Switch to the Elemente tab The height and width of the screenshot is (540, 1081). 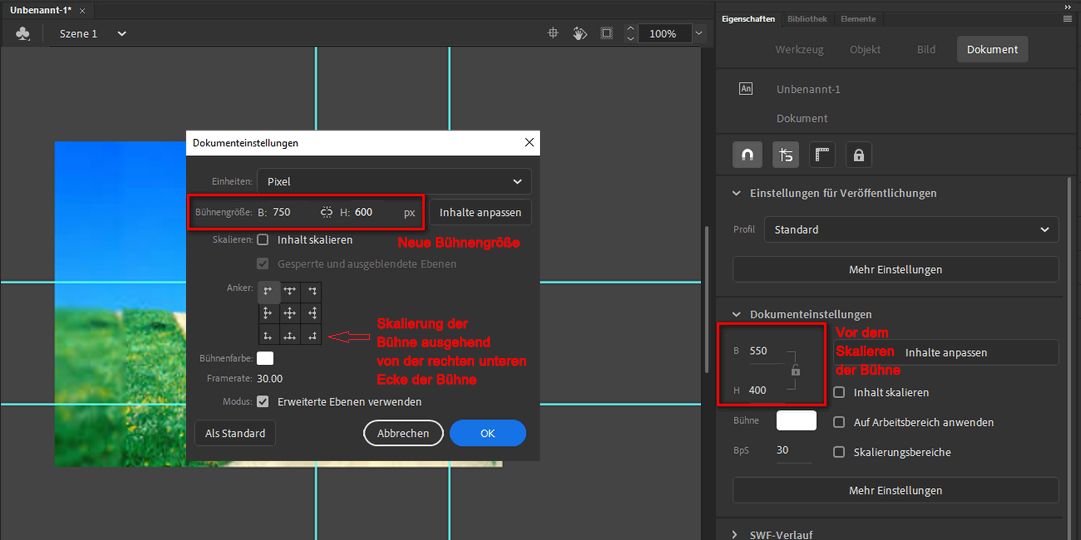point(858,19)
